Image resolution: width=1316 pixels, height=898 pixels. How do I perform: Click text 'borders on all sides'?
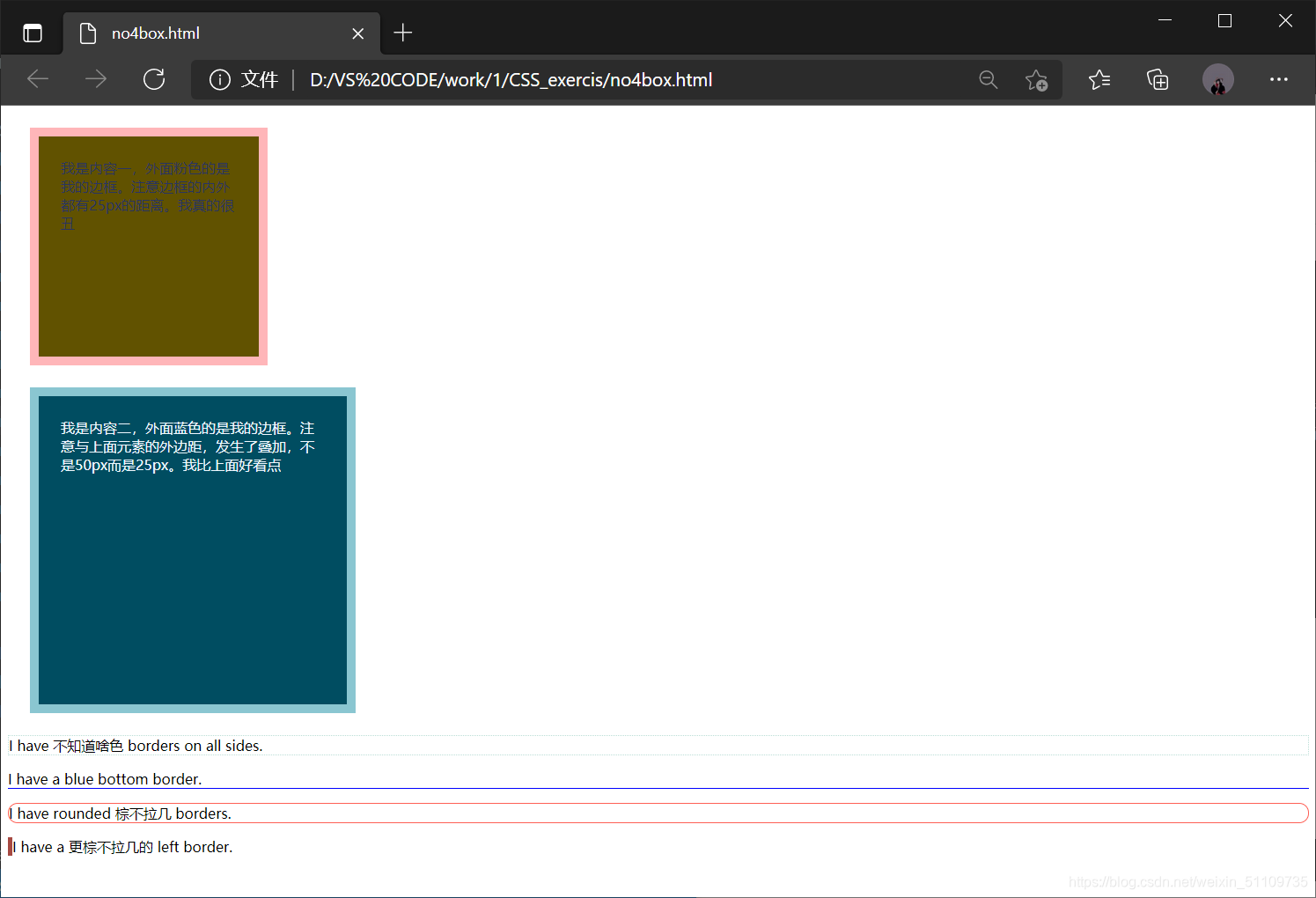point(195,746)
